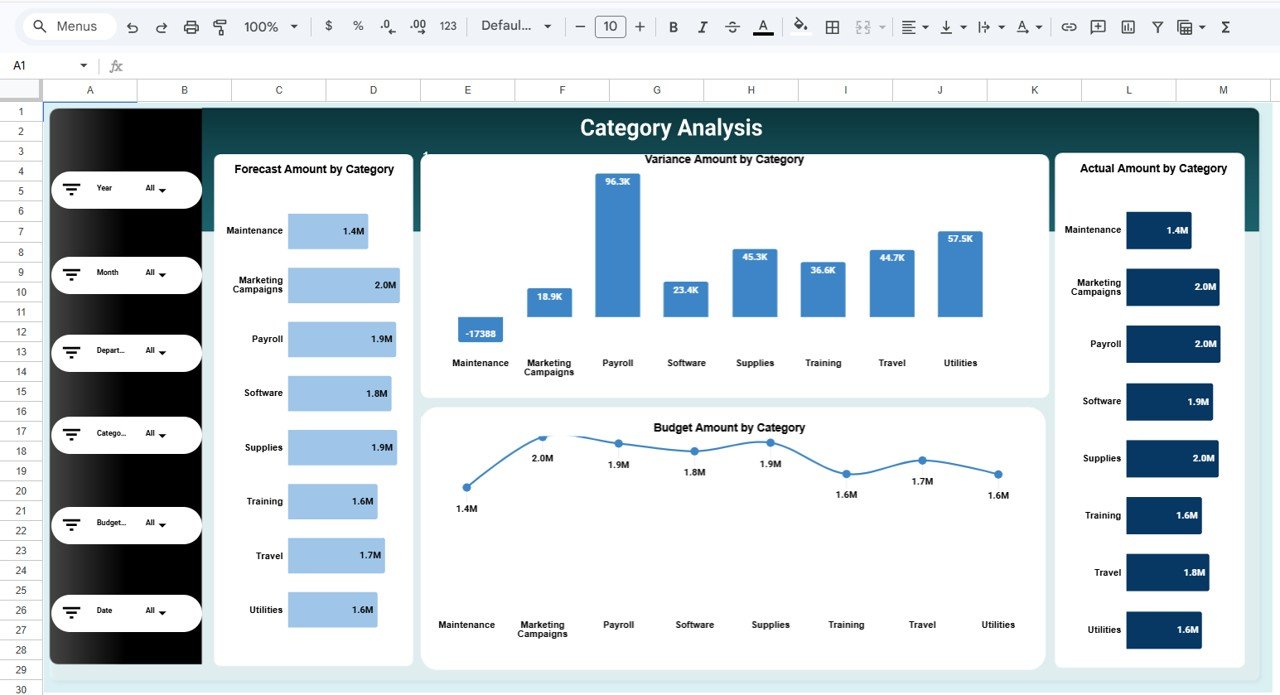Screen dimensions: 1280x695
Task: Format value as currency
Action: click(x=328, y=26)
